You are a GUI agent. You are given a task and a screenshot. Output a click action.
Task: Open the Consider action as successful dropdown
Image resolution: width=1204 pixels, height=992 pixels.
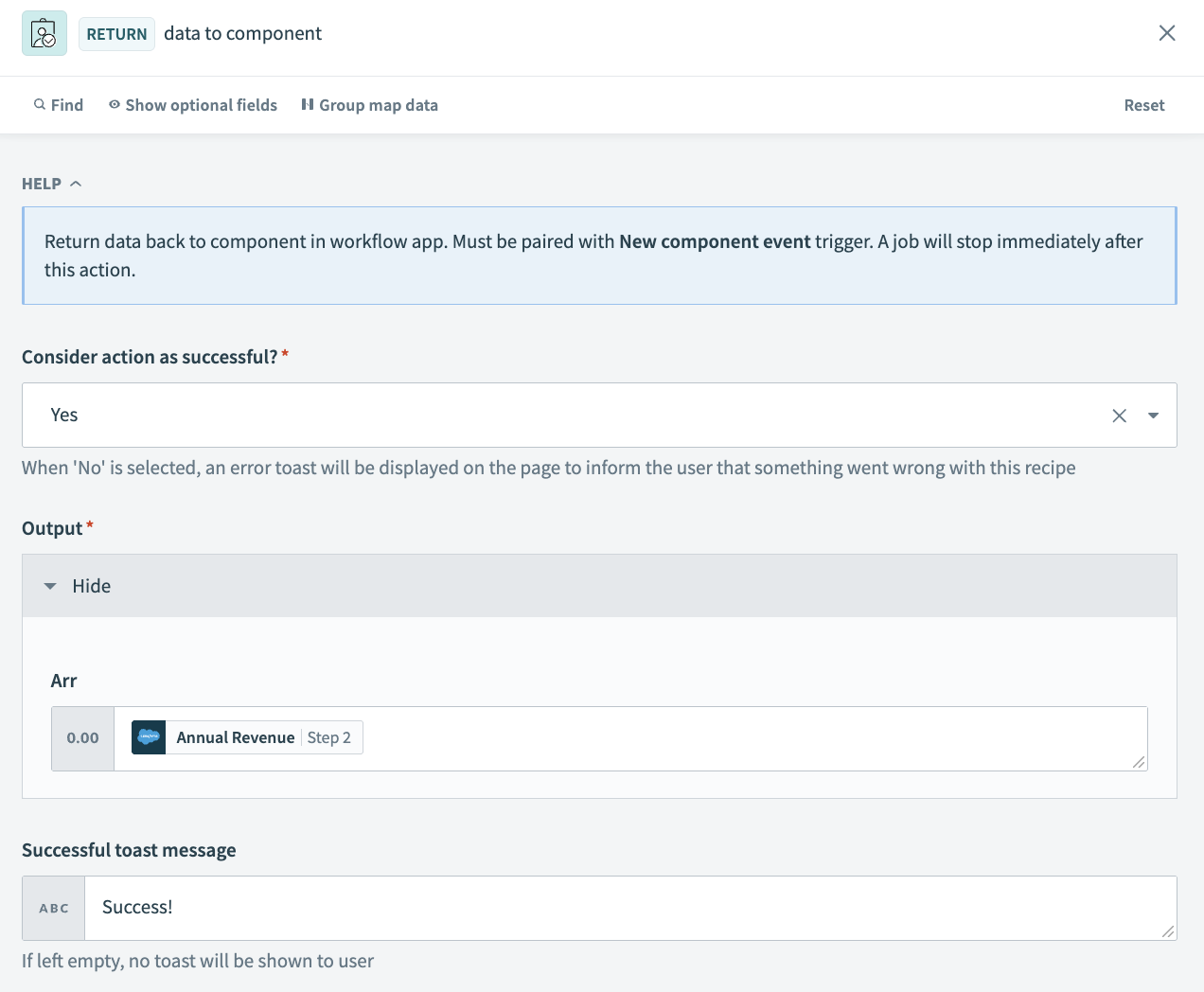(x=1153, y=415)
